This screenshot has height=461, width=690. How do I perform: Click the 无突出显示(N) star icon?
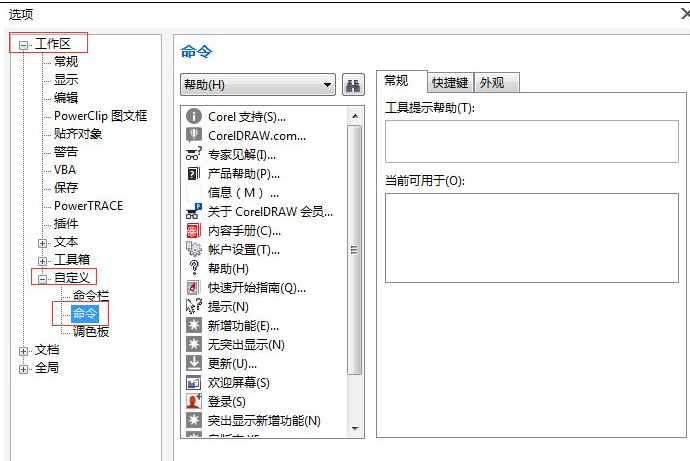click(x=194, y=344)
